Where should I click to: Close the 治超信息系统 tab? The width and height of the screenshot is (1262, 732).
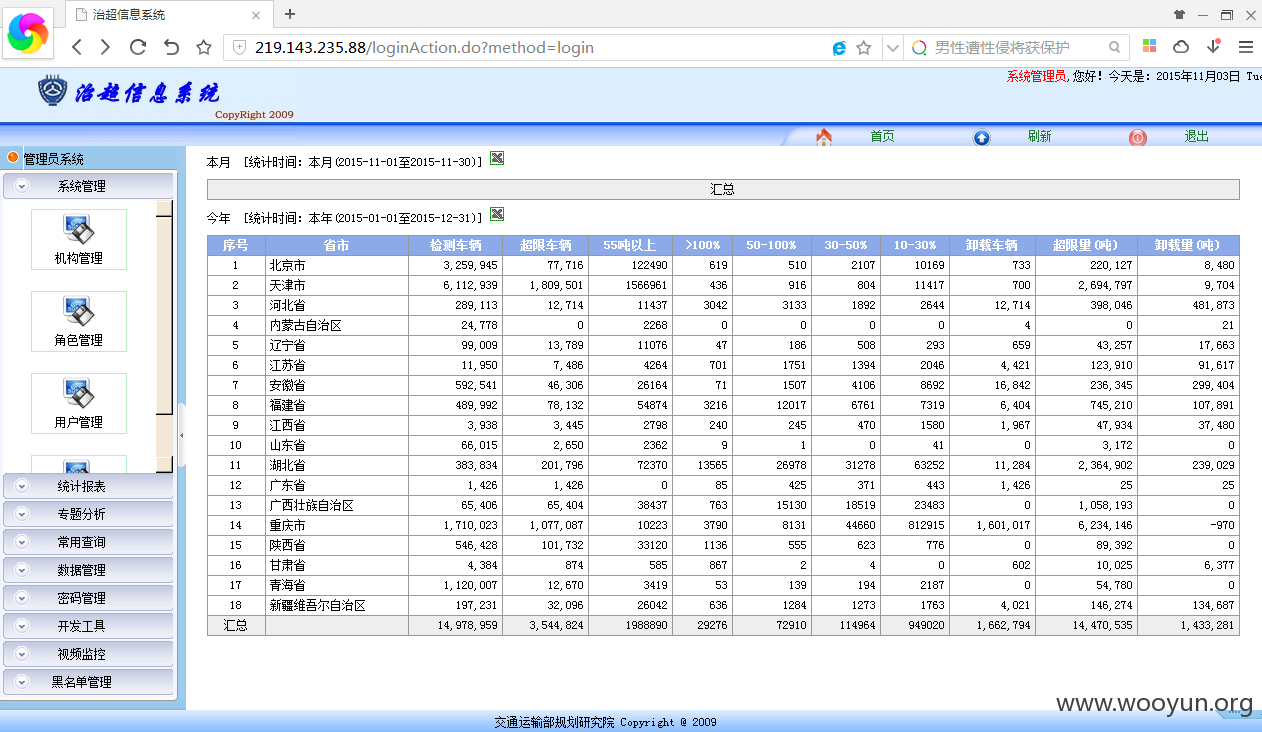pyautogui.click(x=257, y=15)
